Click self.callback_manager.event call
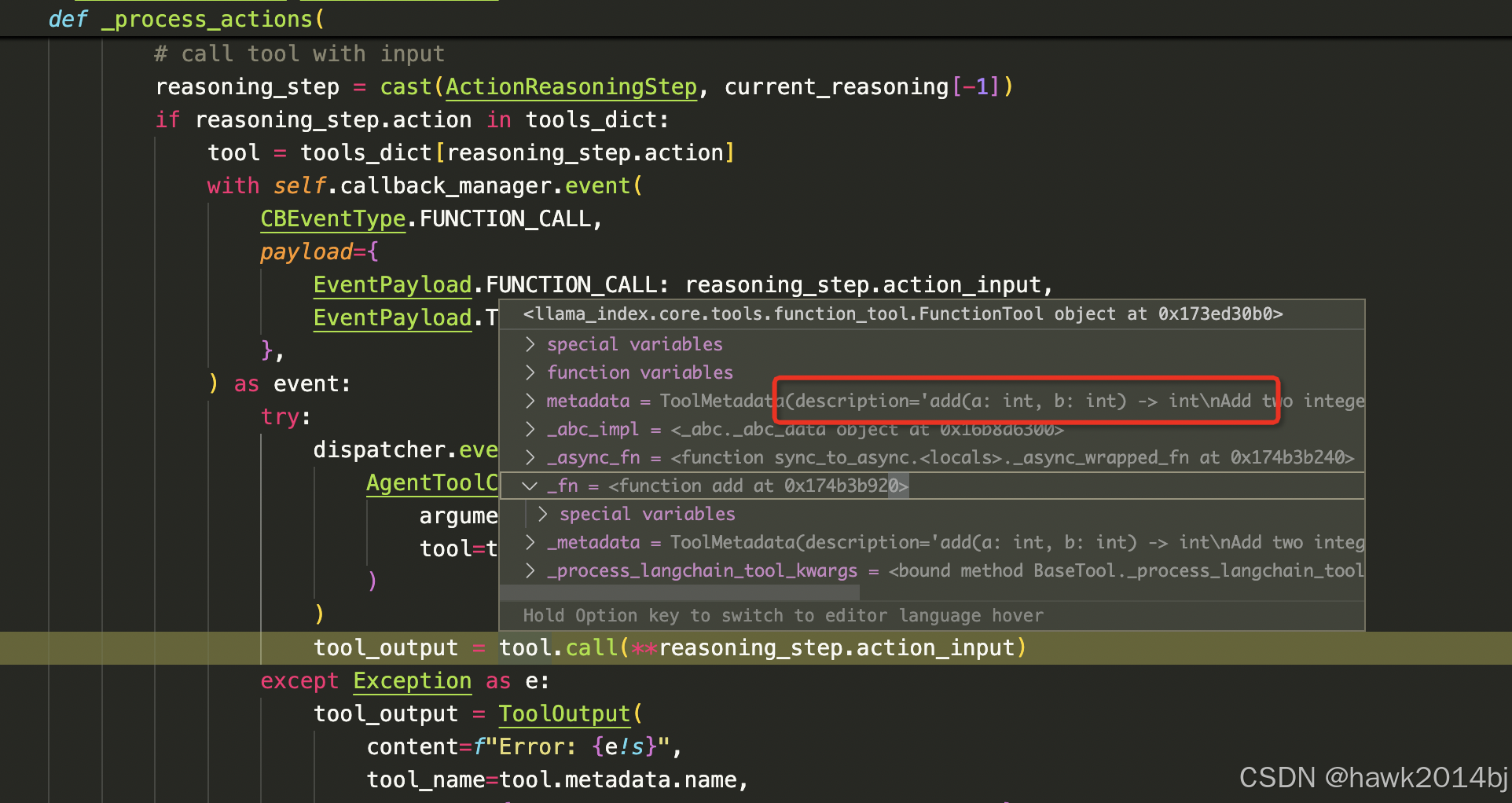This screenshot has height=803, width=1512. coord(457,185)
